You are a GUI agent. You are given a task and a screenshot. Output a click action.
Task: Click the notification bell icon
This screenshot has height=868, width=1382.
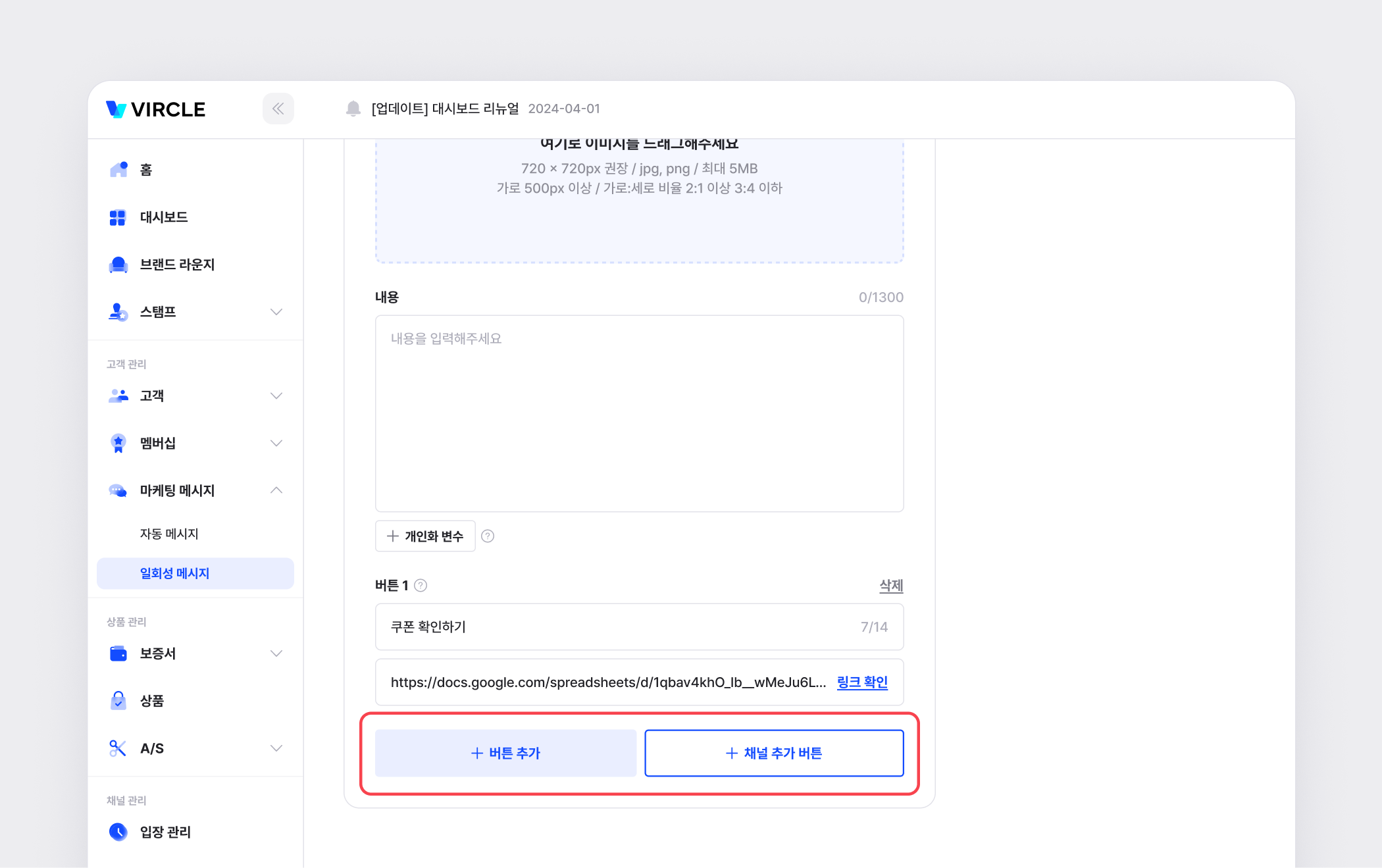(353, 109)
